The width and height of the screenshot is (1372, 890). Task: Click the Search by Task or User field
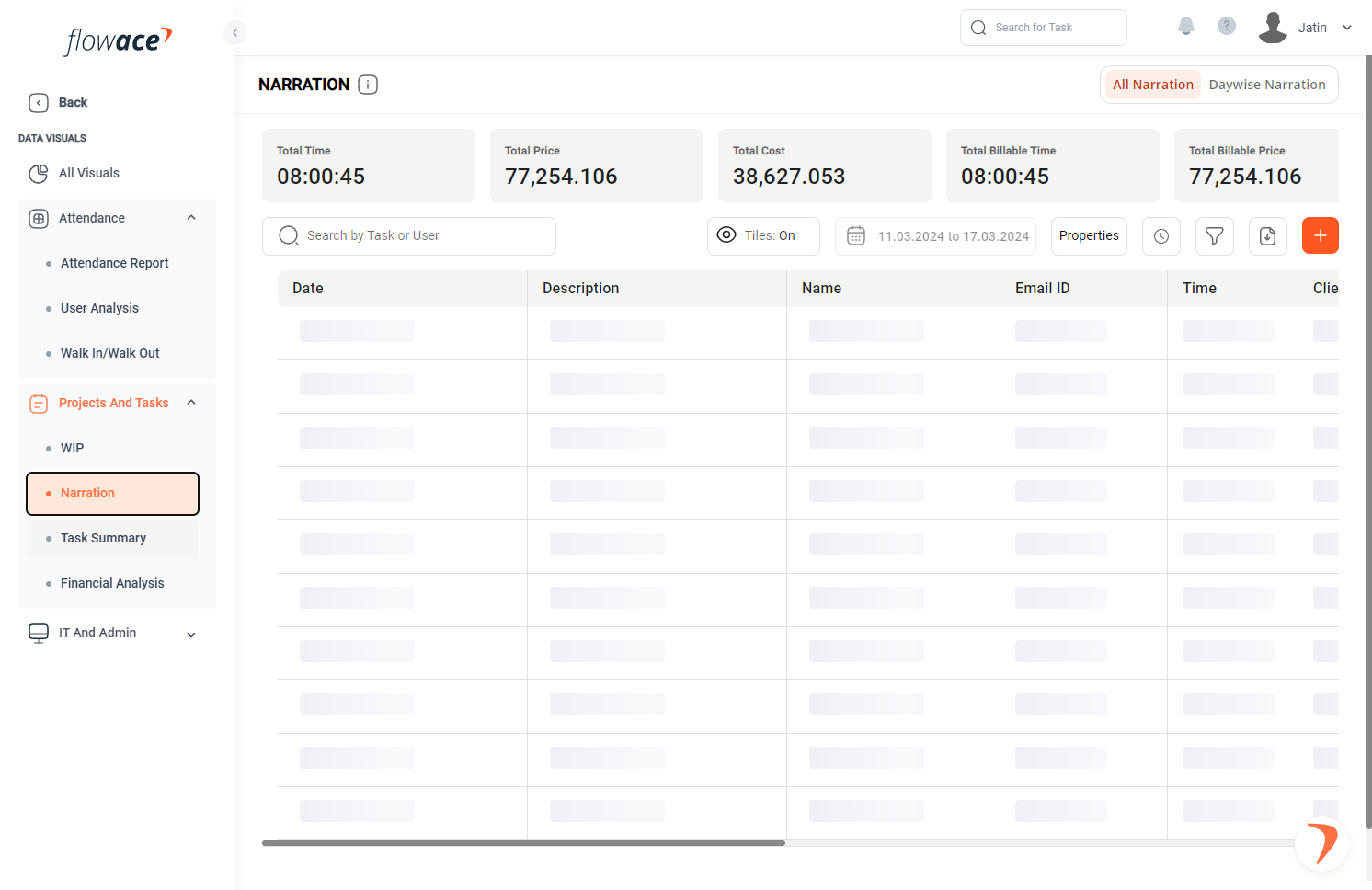pos(409,236)
